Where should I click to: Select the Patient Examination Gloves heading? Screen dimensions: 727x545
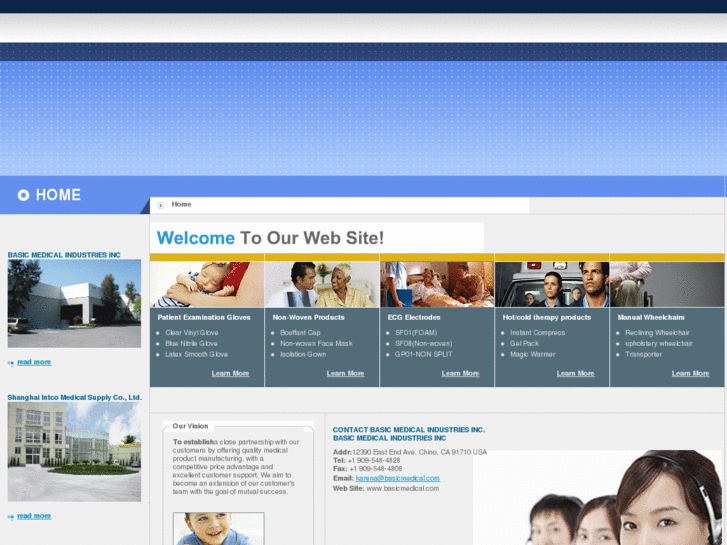point(204,317)
